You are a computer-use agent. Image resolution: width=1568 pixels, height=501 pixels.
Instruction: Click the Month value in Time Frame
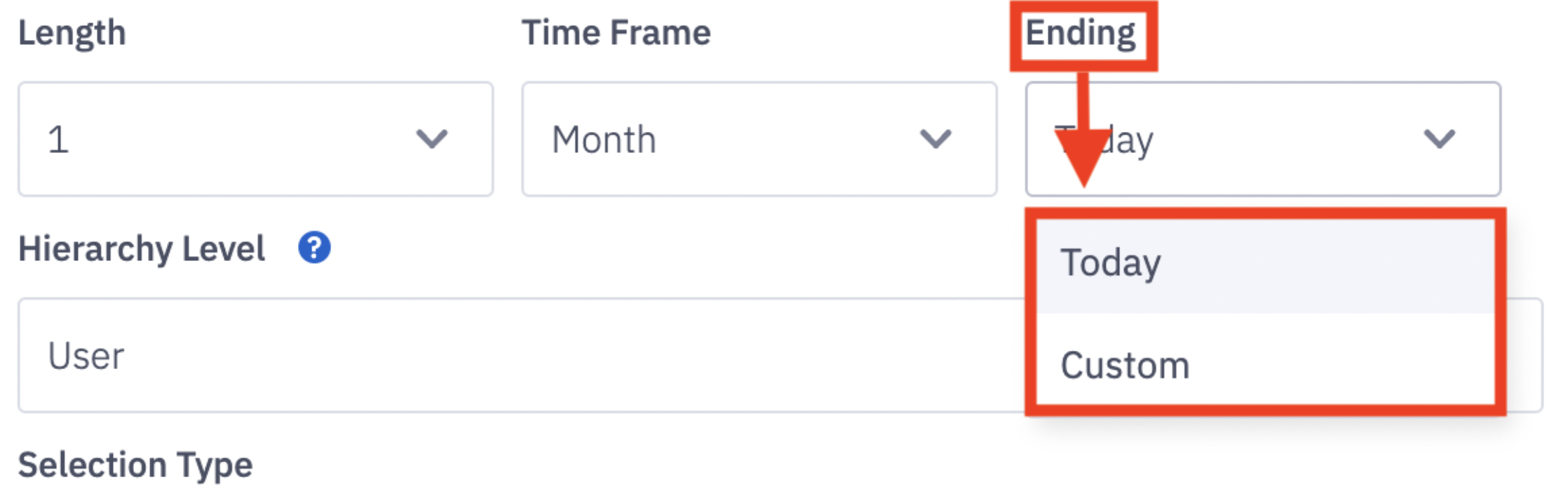pos(604,139)
